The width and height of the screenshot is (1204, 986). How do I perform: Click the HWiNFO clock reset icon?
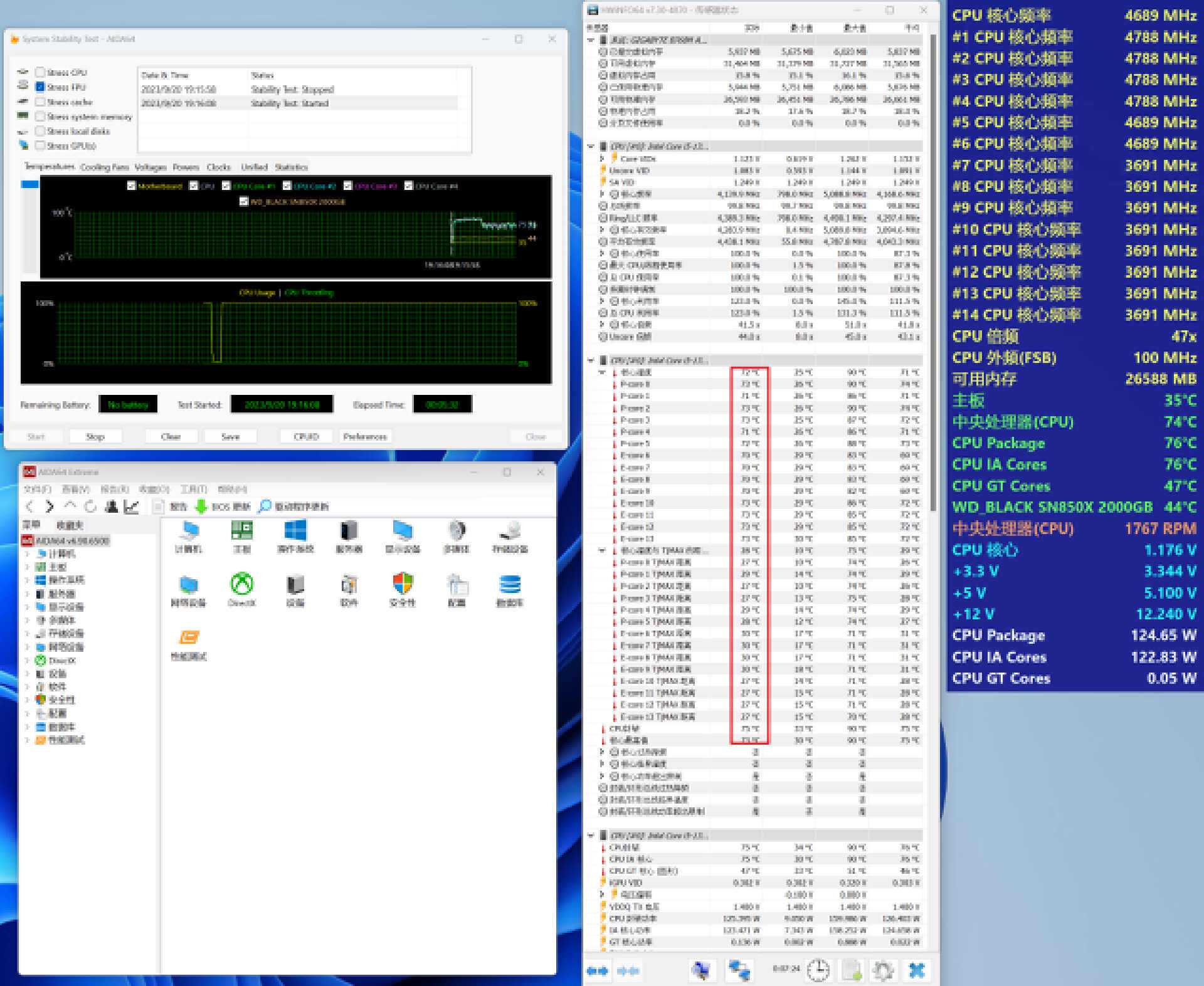click(818, 970)
